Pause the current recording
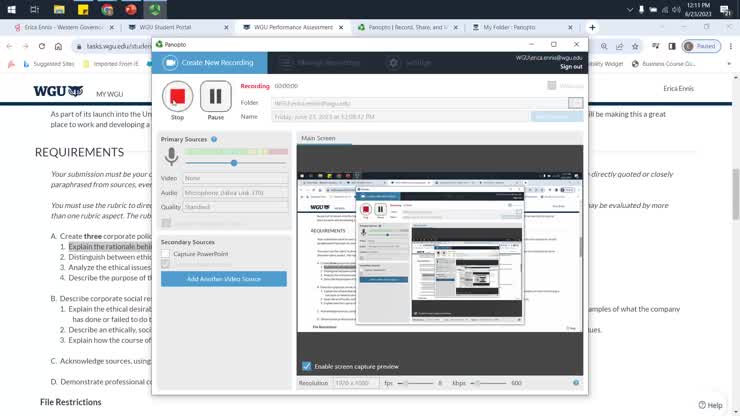The width and height of the screenshot is (740, 416). 215,96
